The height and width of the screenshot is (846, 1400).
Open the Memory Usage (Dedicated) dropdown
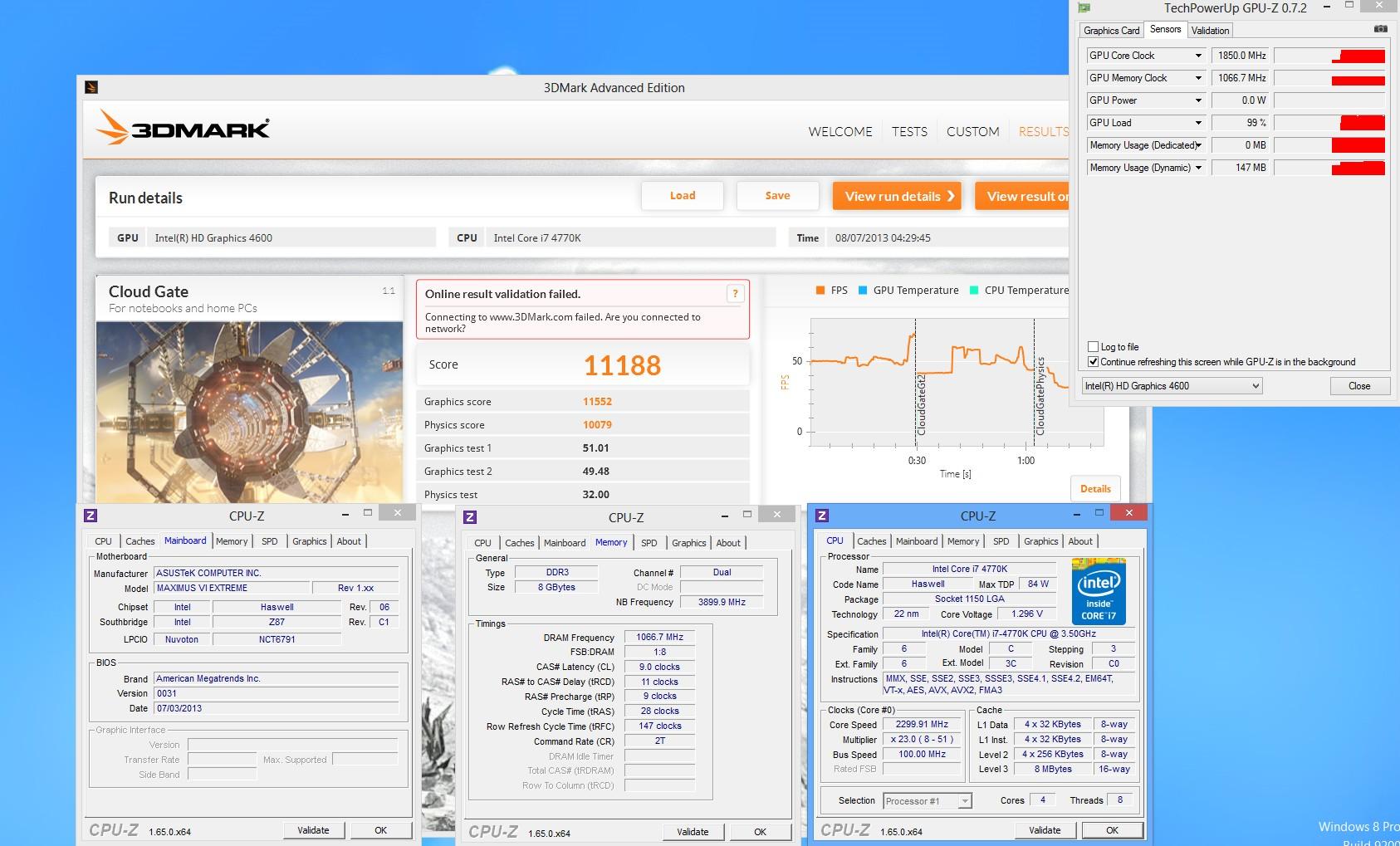[x=1198, y=145]
